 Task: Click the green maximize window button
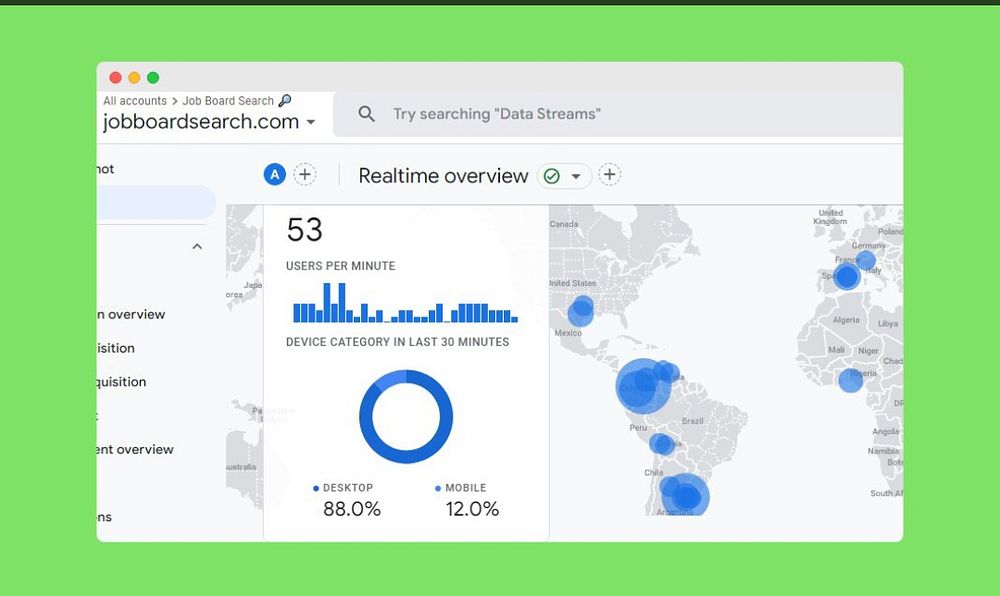tap(153, 78)
